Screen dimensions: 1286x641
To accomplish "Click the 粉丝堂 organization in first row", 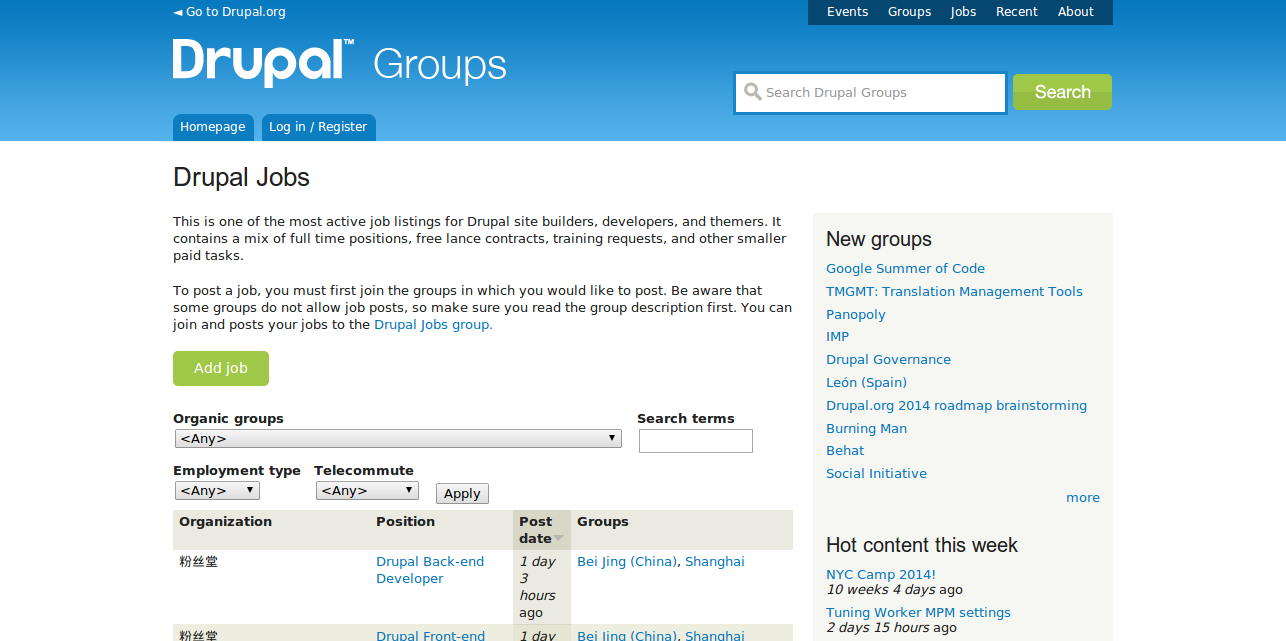I will coord(198,562).
